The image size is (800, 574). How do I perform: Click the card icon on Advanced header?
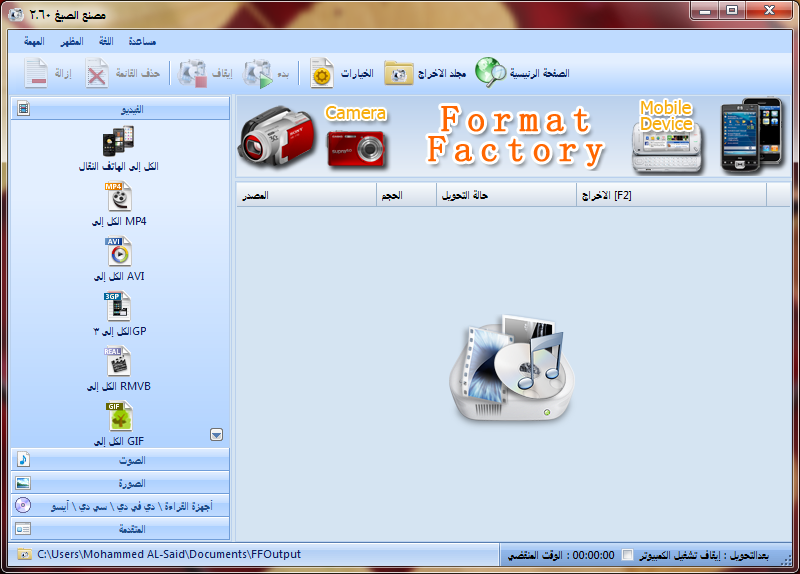(x=23, y=529)
